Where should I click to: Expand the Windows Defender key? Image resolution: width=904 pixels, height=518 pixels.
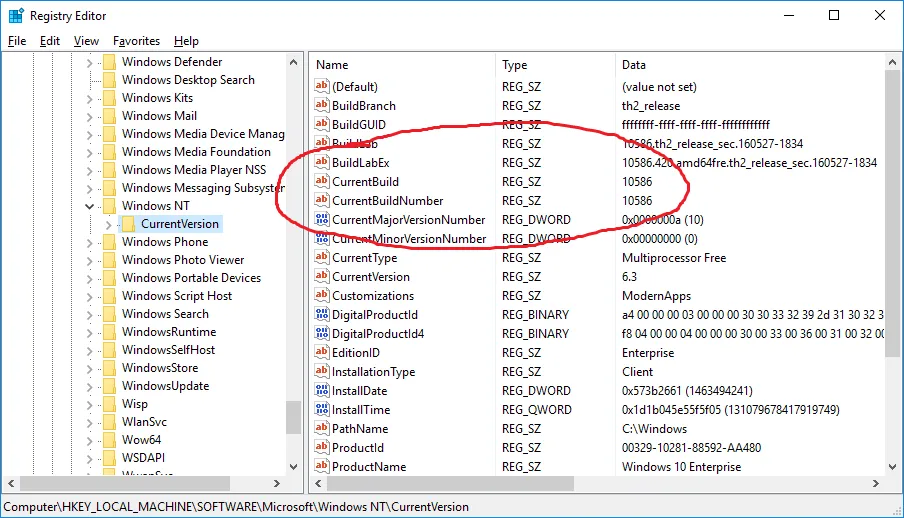89,63
